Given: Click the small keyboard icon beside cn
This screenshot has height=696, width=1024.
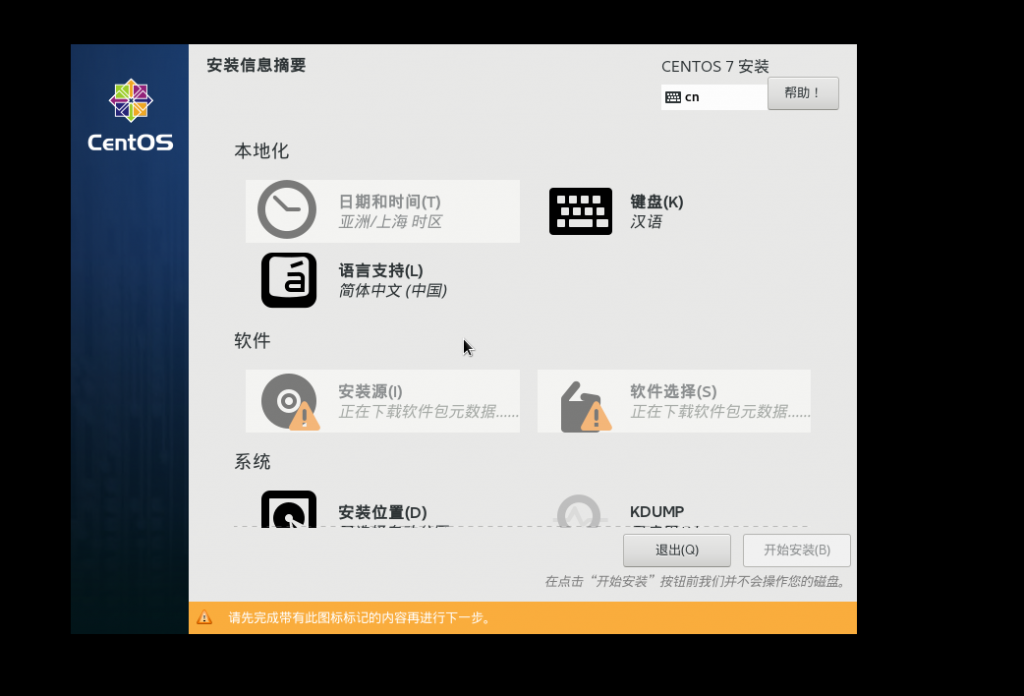Looking at the screenshot, I should pyautogui.click(x=673, y=97).
